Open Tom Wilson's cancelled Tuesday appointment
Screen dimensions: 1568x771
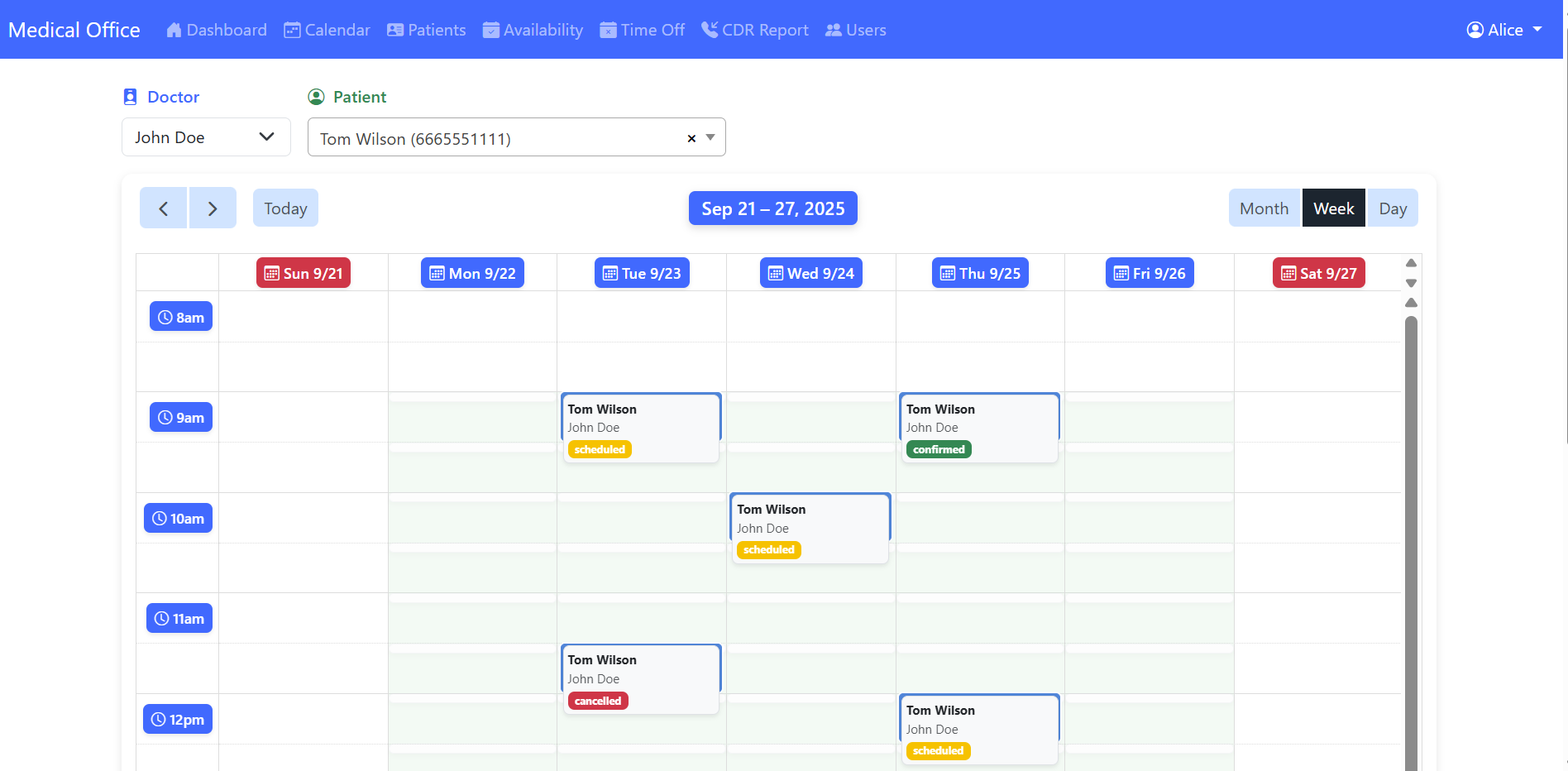click(640, 678)
